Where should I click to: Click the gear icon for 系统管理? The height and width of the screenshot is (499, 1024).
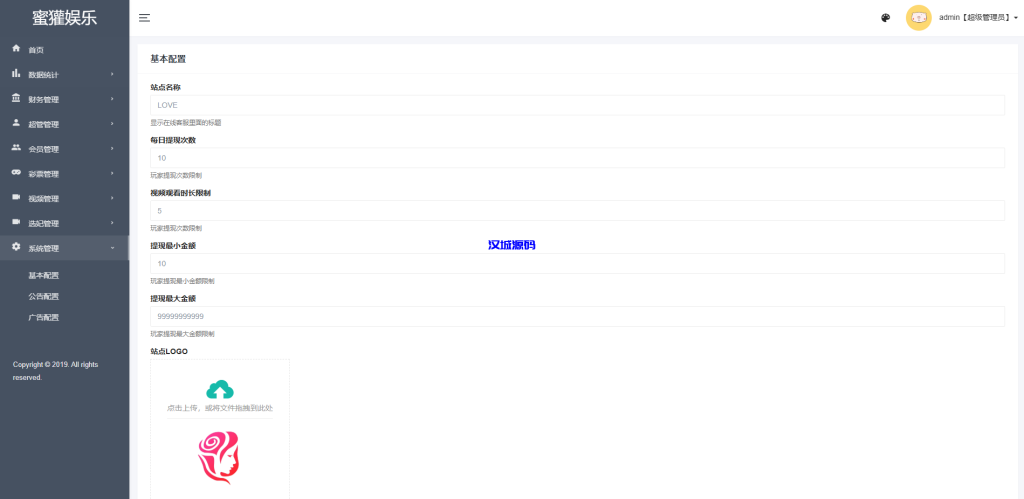point(16,247)
